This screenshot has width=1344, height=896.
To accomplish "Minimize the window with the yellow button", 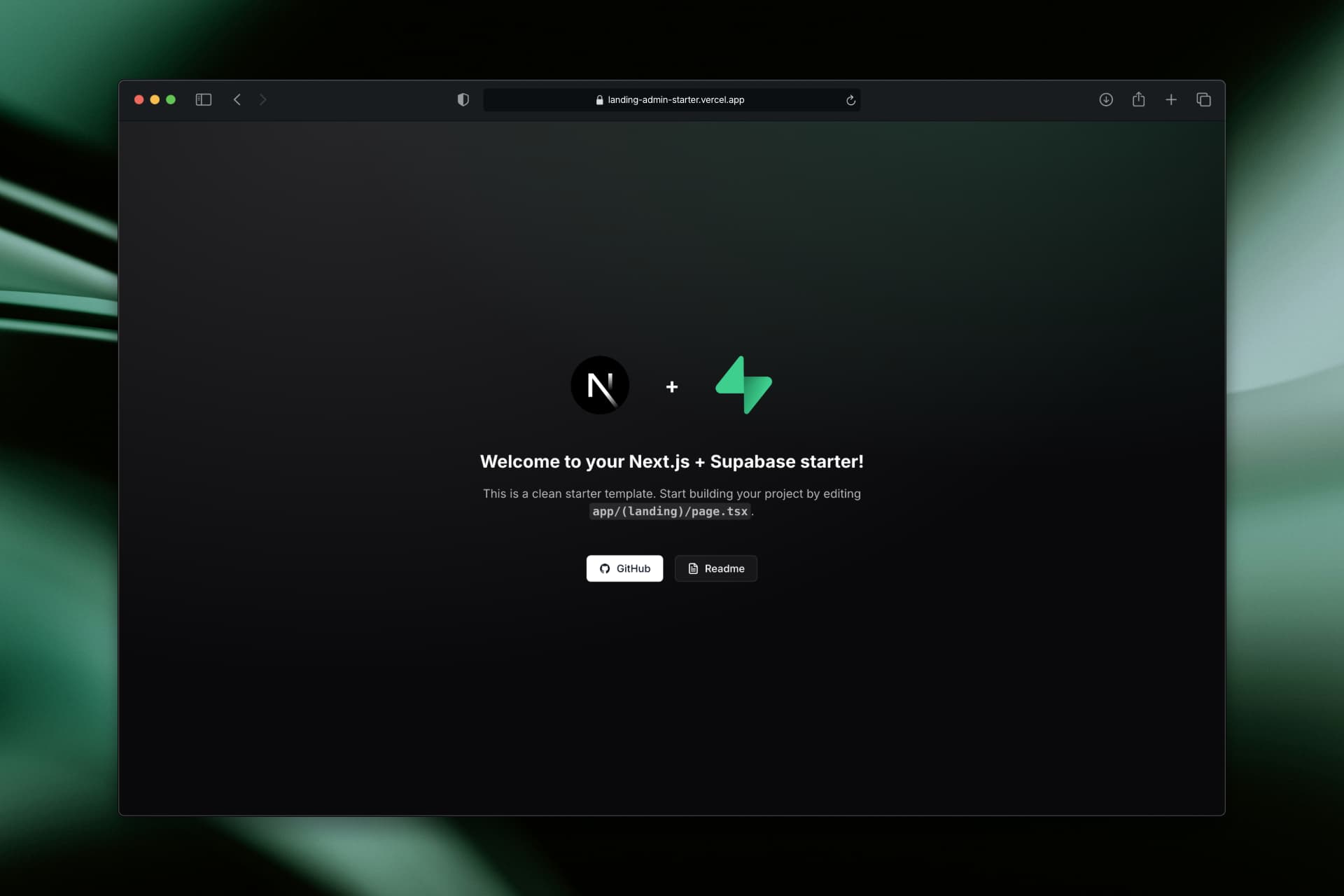I will pyautogui.click(x=155, y=100).
